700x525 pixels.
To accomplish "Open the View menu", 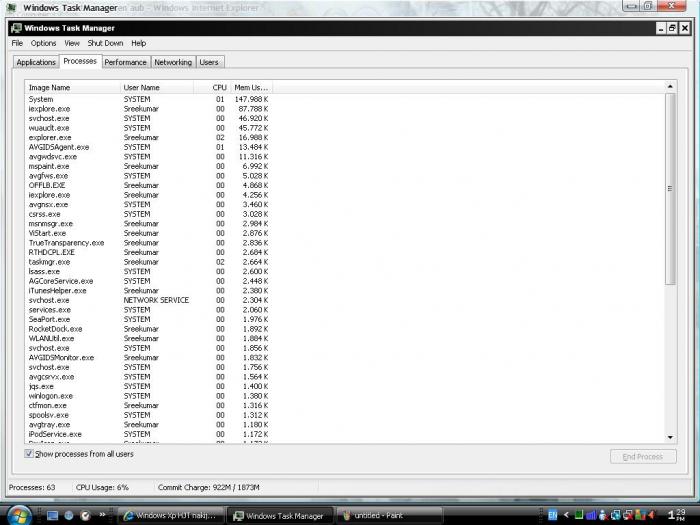I will click(x=72, y=43).
